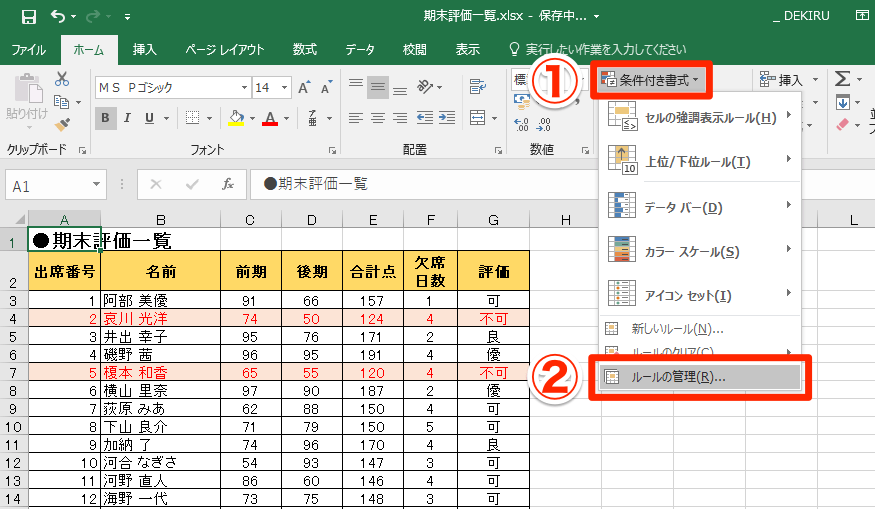
Task: Open the text orientation tool
Action: [x=425, y=87]
